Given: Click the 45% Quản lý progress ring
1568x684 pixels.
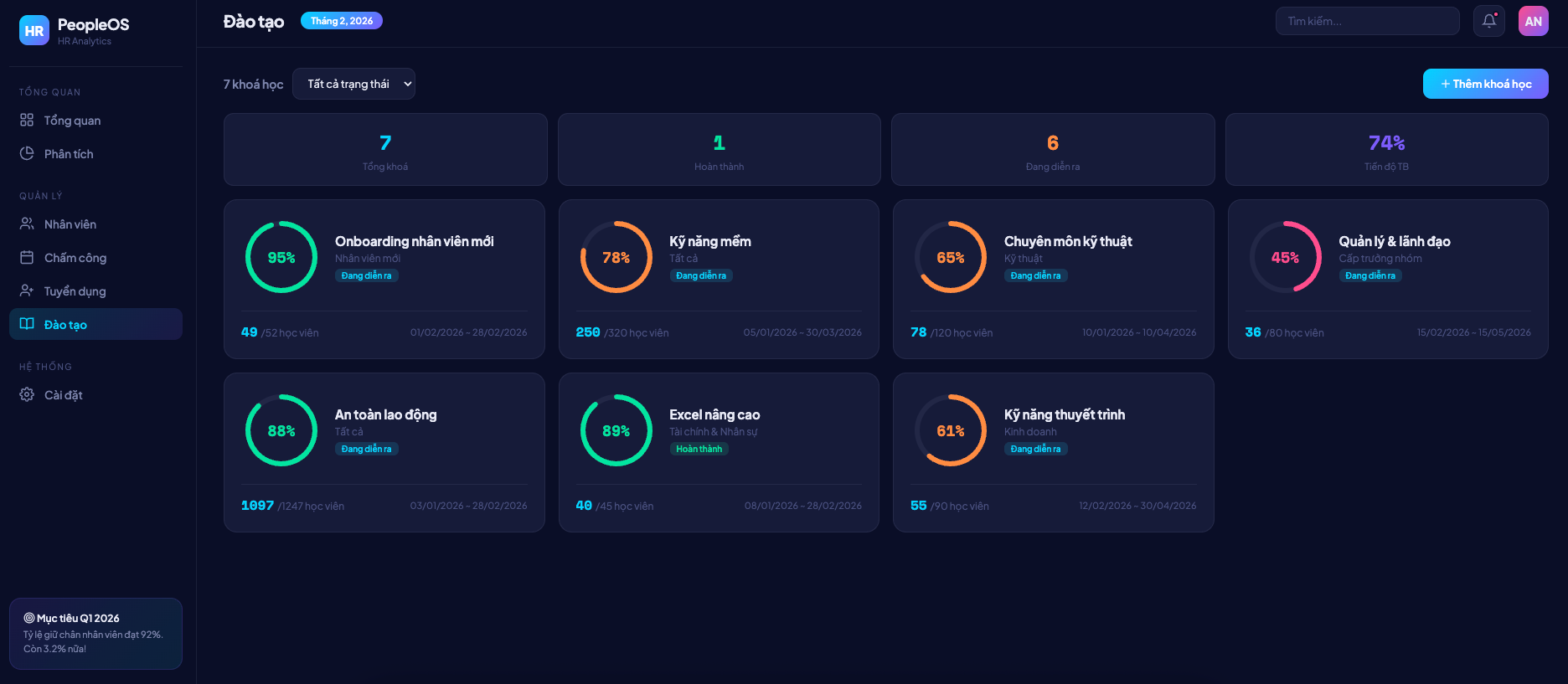Looking at the screenshot, I should click(x=1285, y=257).
